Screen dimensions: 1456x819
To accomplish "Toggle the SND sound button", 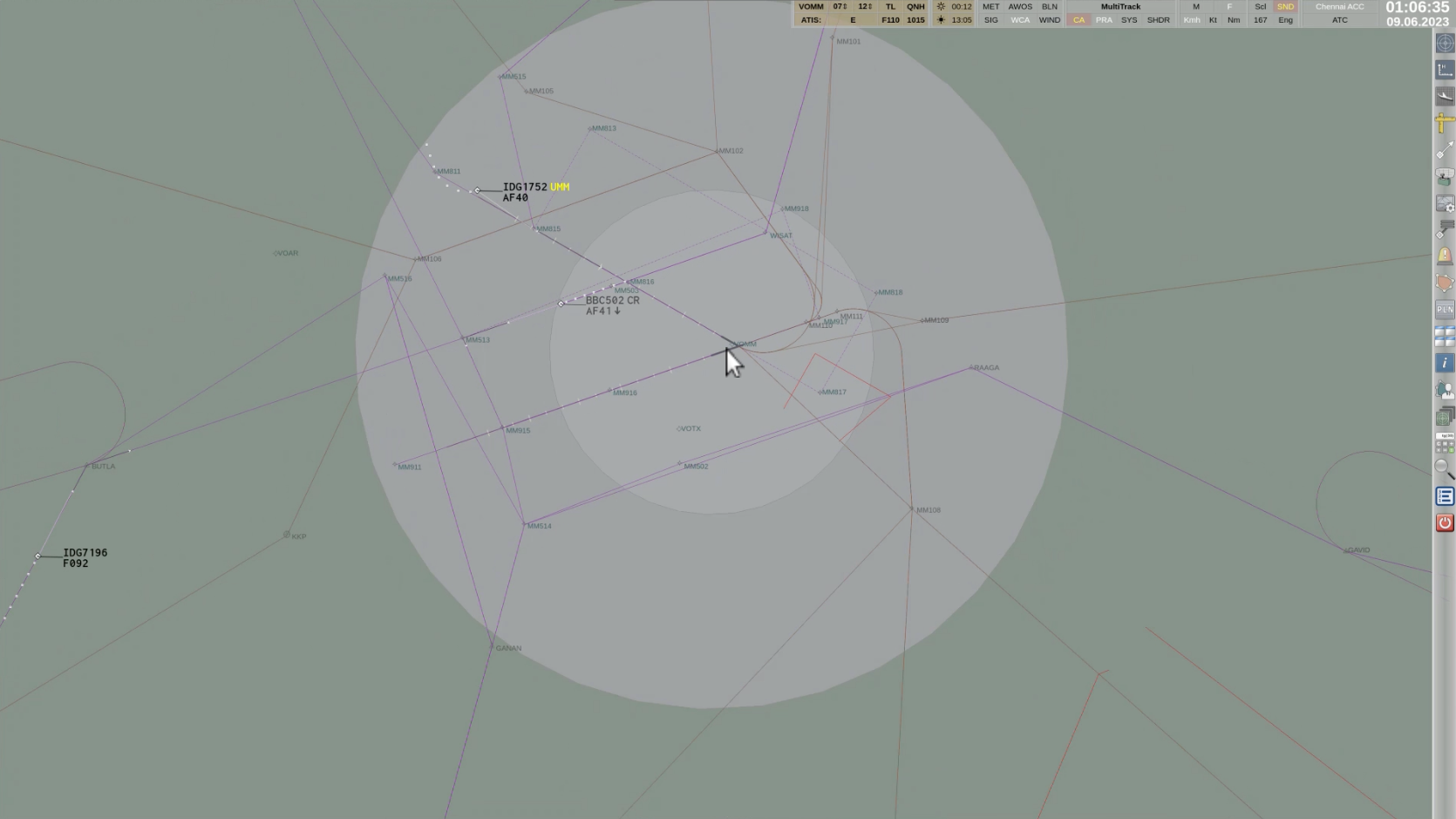I will [1285, 7].
